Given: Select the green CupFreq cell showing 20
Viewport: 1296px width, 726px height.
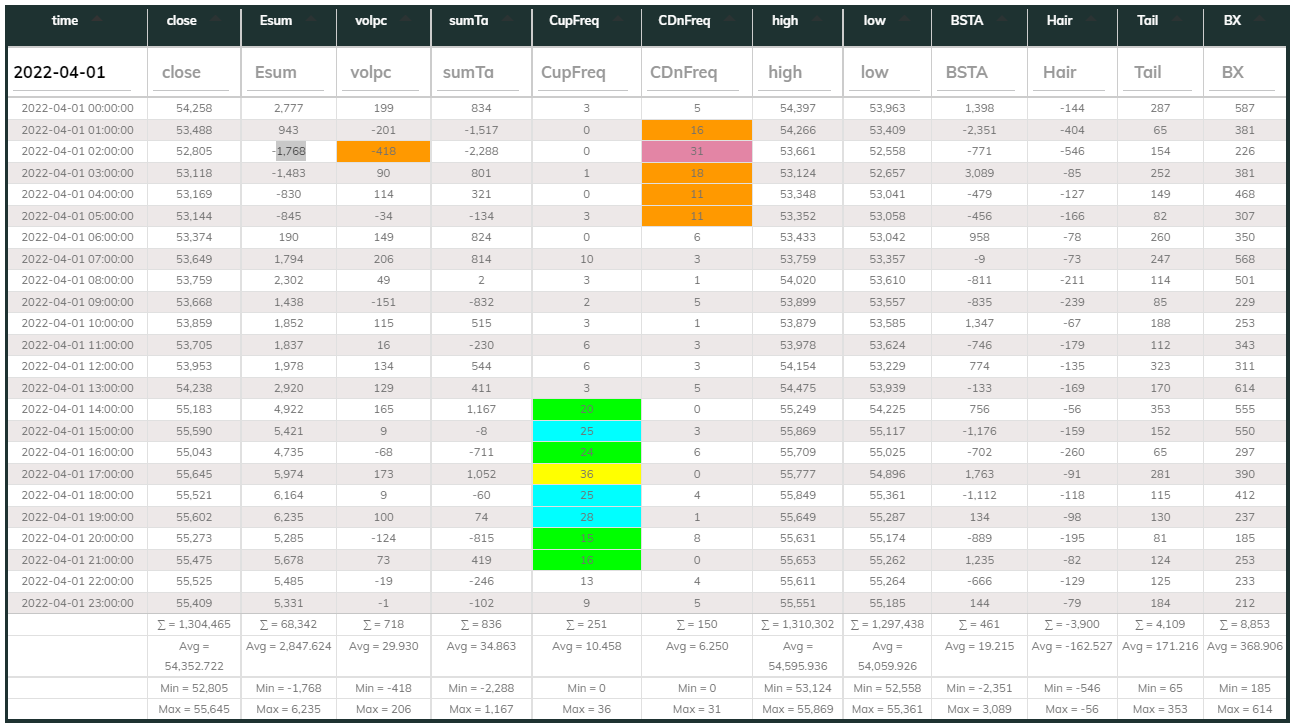Looking at the screenshot, I should tap(586, 409).
